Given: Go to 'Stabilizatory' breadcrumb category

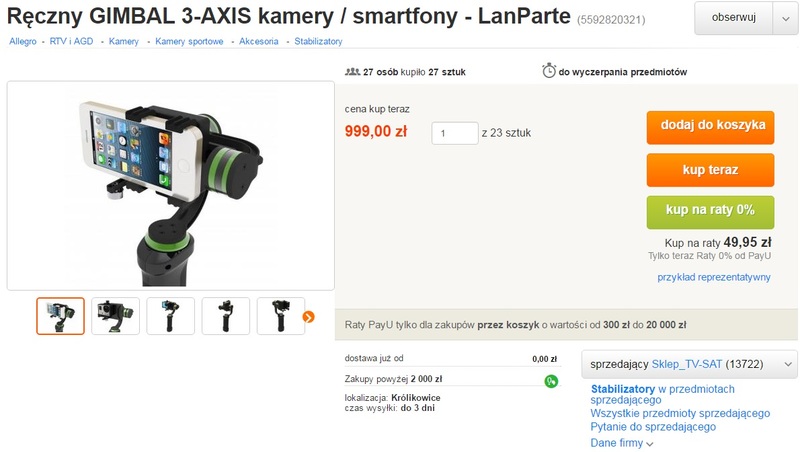Looking at the screenshot, I should pyautogui.click(x=318, y=41).
